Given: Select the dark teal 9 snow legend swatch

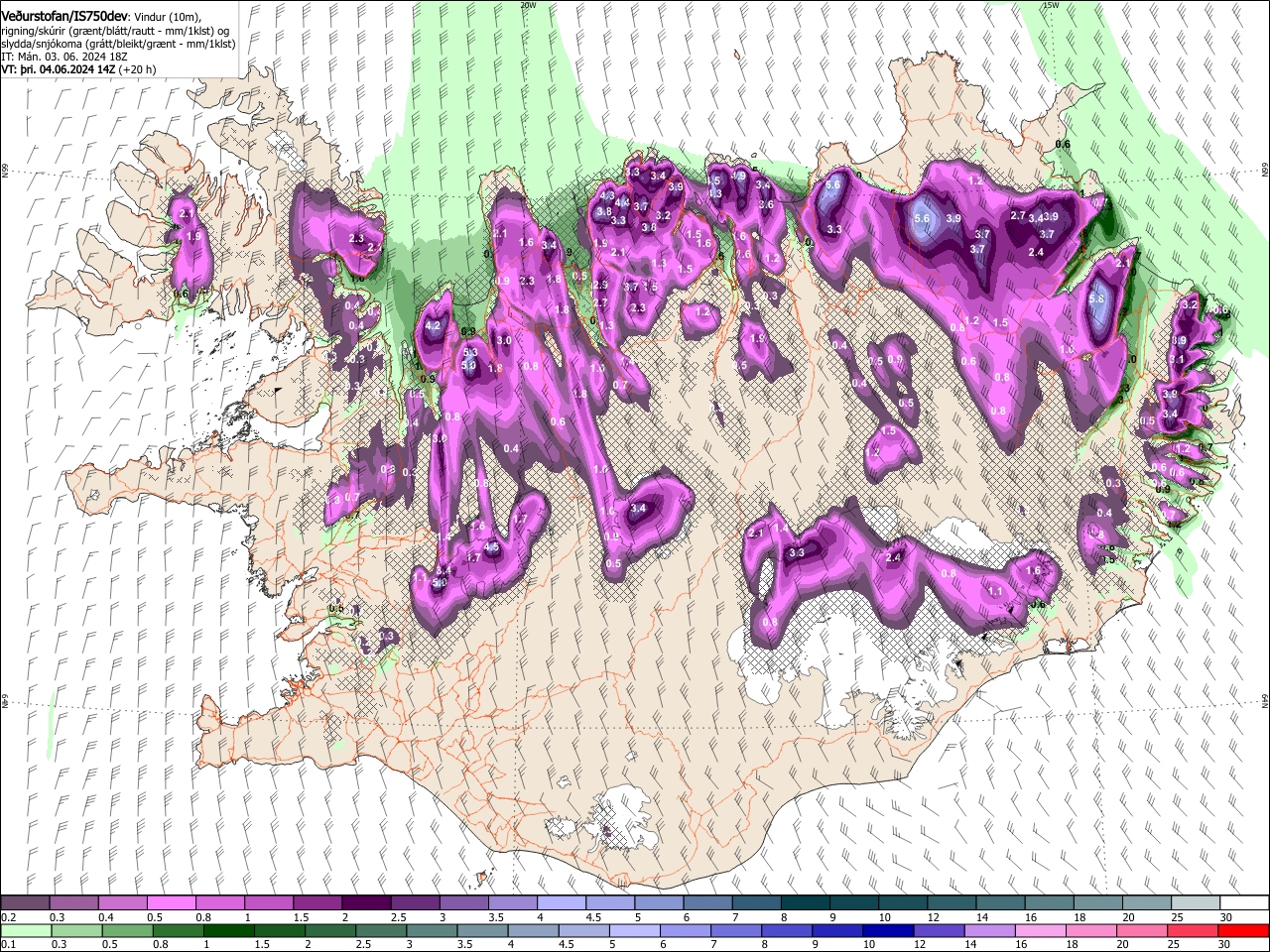Looking at the screenshot, I should coord(854,903).
